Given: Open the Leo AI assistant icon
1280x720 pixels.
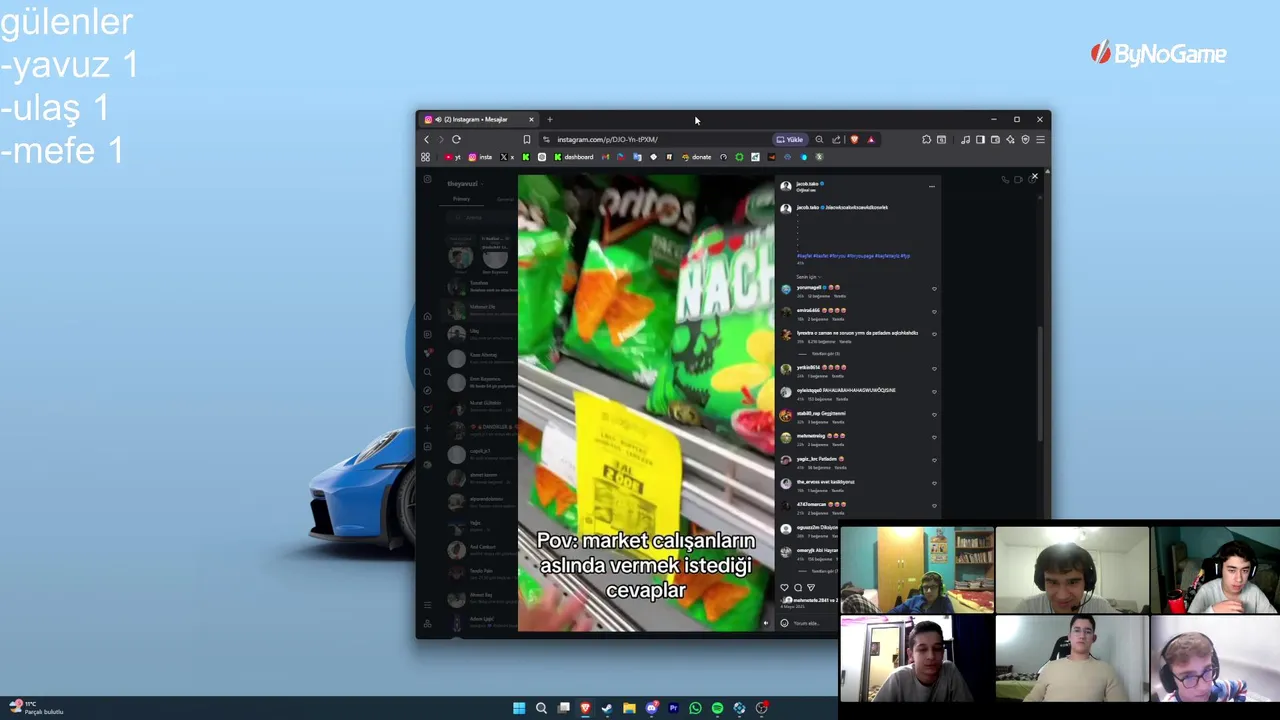Looking at the screenshot, I should pyautogui.click(x=1010, y=139).
